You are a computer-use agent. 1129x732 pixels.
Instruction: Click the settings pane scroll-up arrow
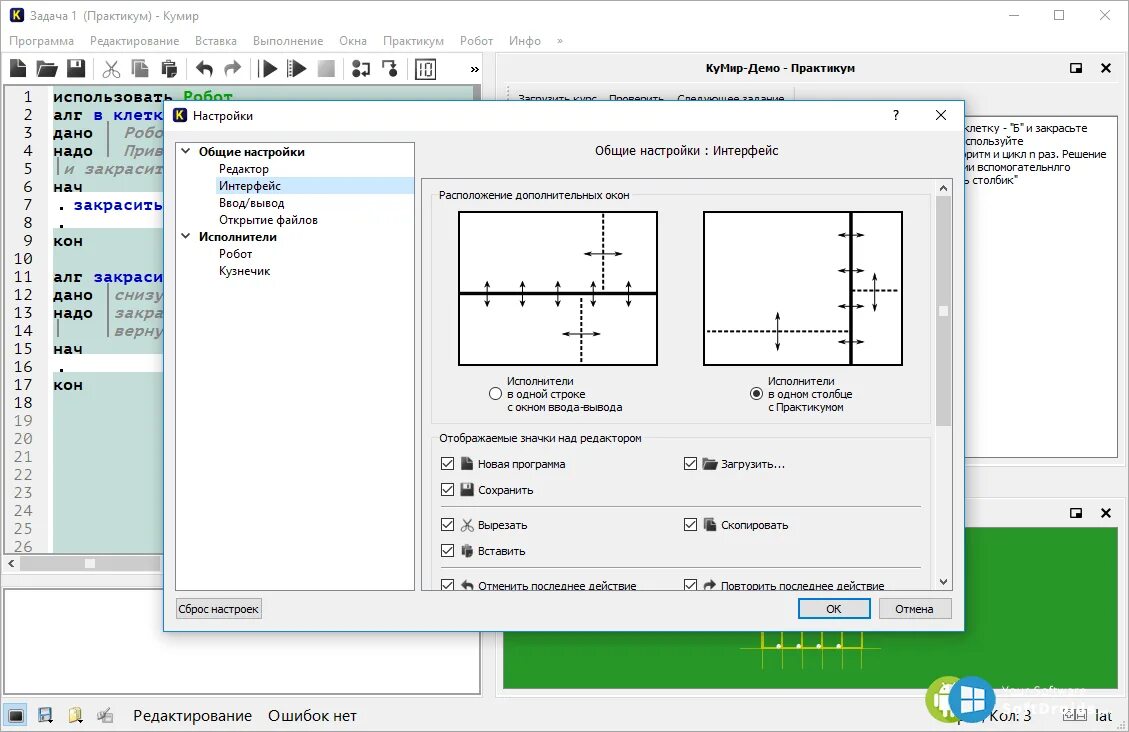943,188
